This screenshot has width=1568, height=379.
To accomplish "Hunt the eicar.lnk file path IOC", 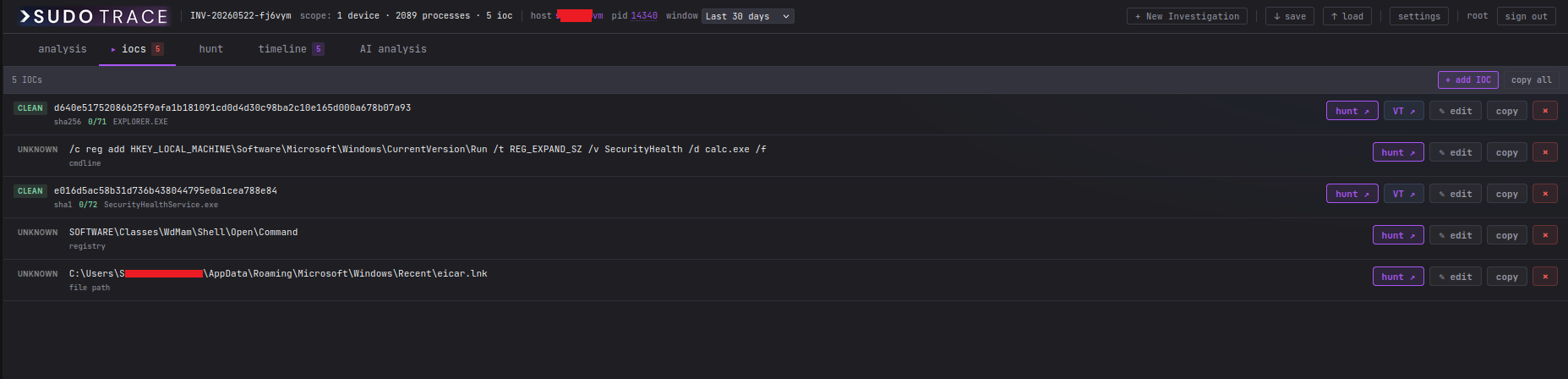I will pos(1398,277).
